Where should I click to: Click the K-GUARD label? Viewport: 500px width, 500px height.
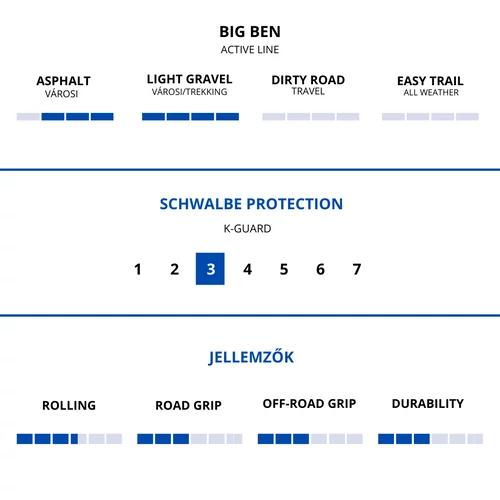pos(247,229)
